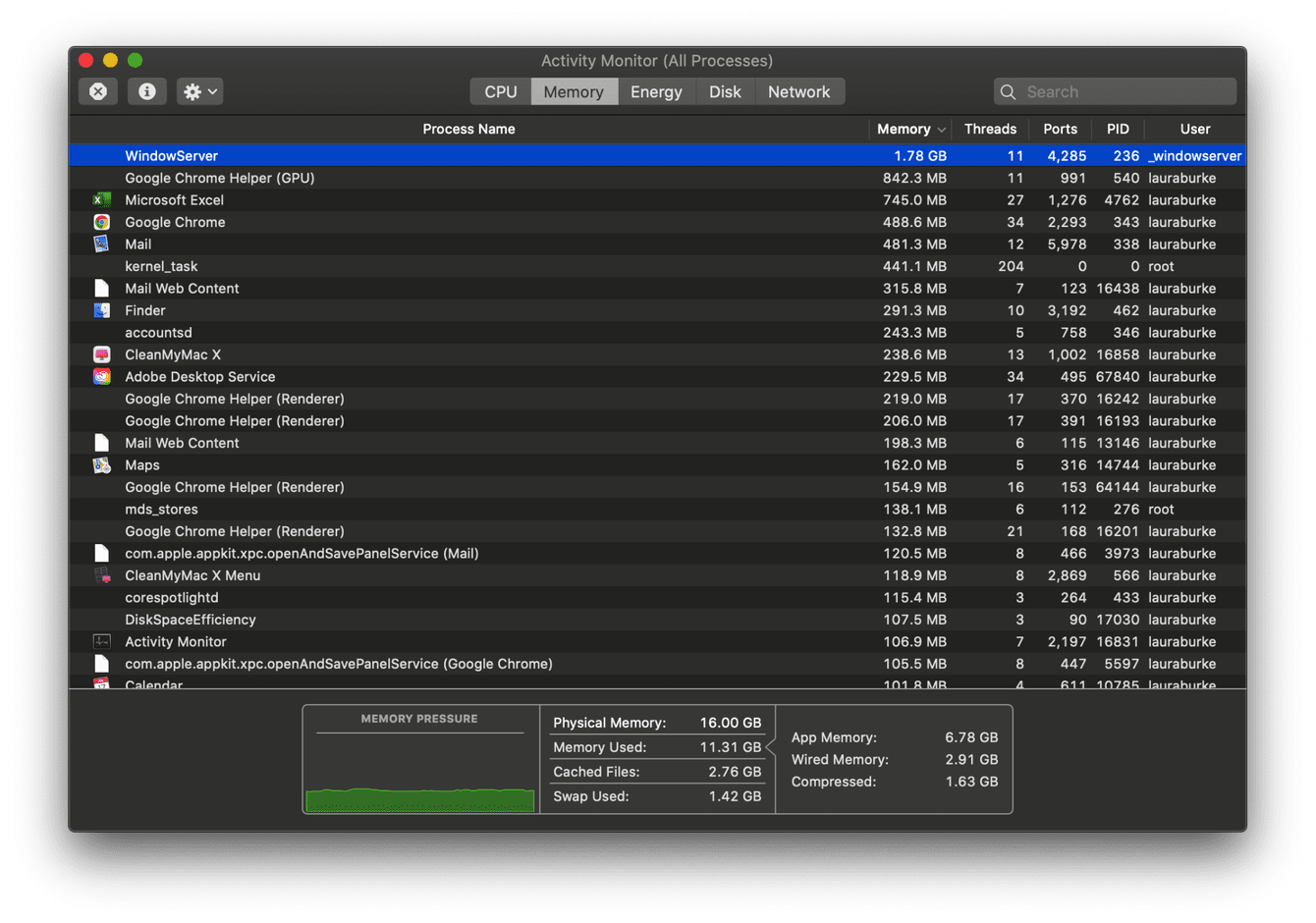Select the WindowServer process row
Screen dimensions: 1316x923
pos(657,155)
